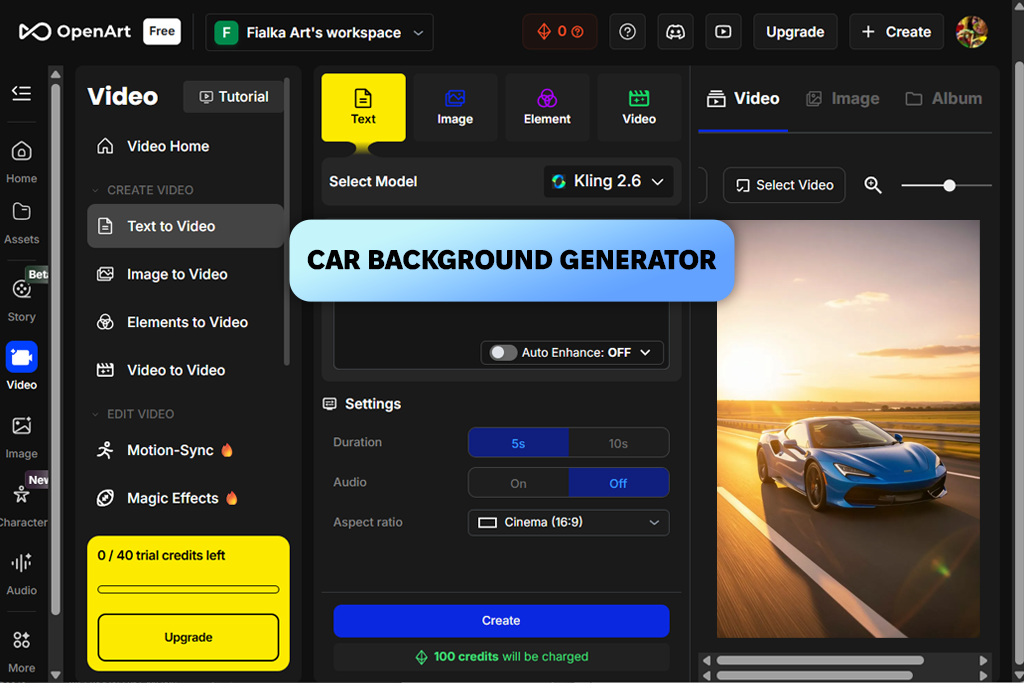Open Magic Effects tool
The image size is (1024, 683).
click(185, 498)
